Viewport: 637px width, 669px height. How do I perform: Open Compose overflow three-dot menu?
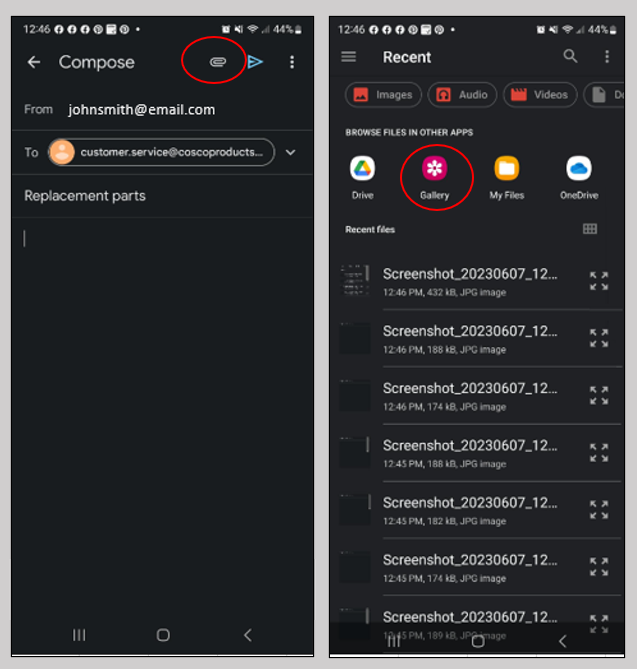(x=292, y=62)
